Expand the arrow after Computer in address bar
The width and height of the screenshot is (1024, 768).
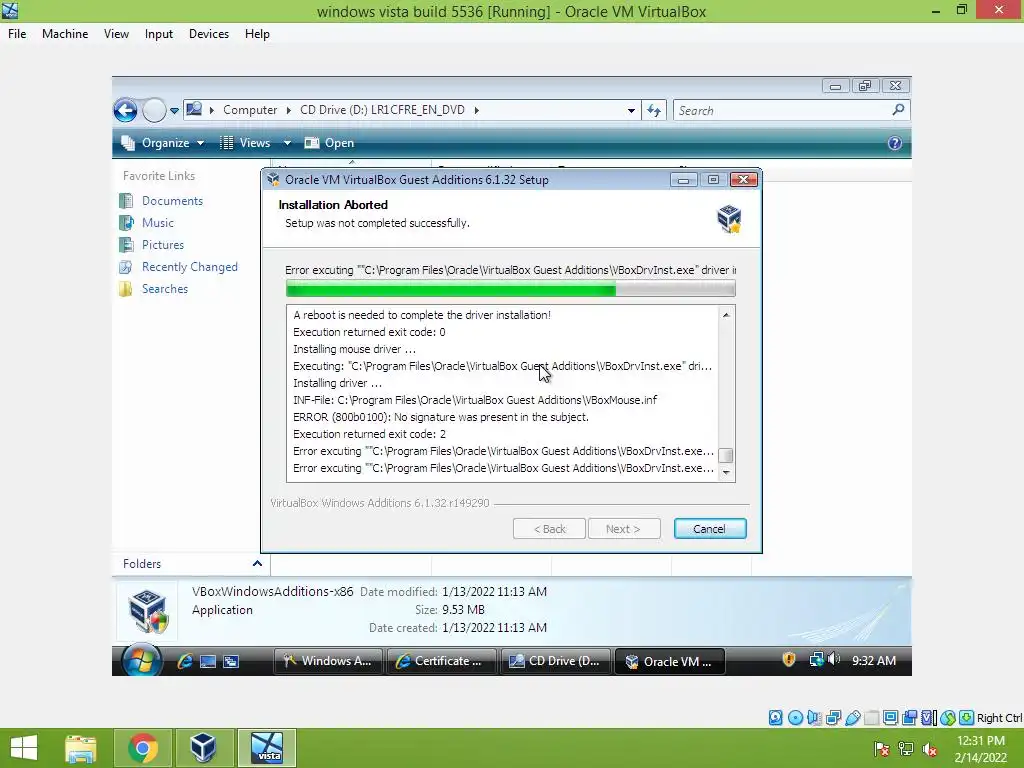pyautogui.click(x=288, y=110)
